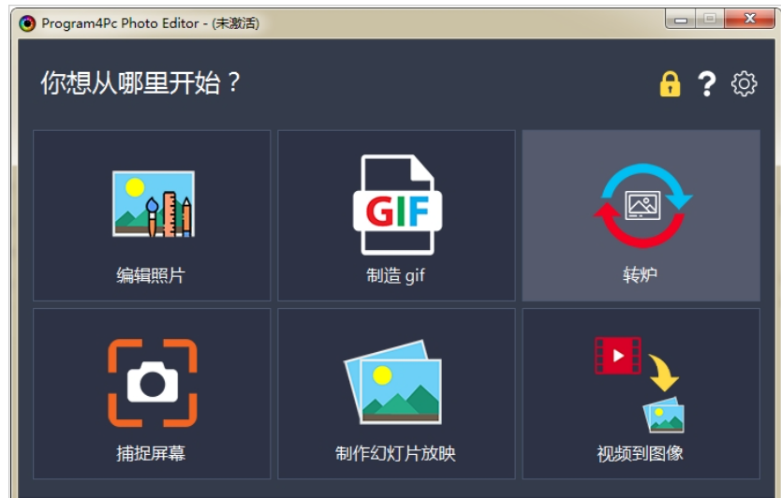
Task: Open the 编辑照片 photo editing icon
Action: 153,204
